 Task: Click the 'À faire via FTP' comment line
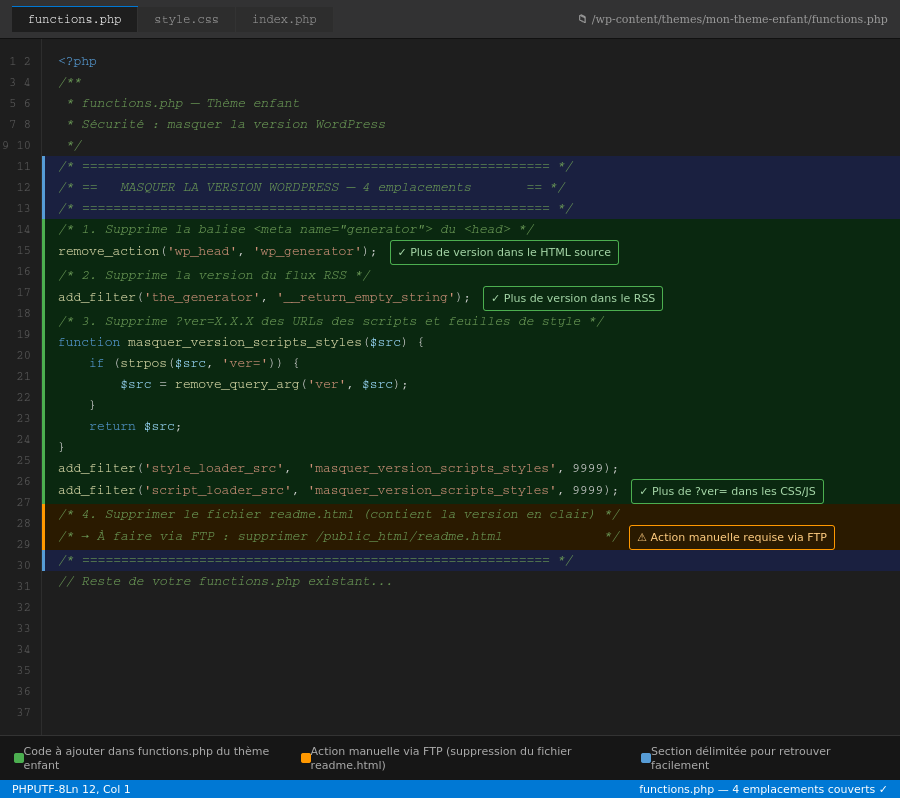pyautogui.click(x=339, y=536)
